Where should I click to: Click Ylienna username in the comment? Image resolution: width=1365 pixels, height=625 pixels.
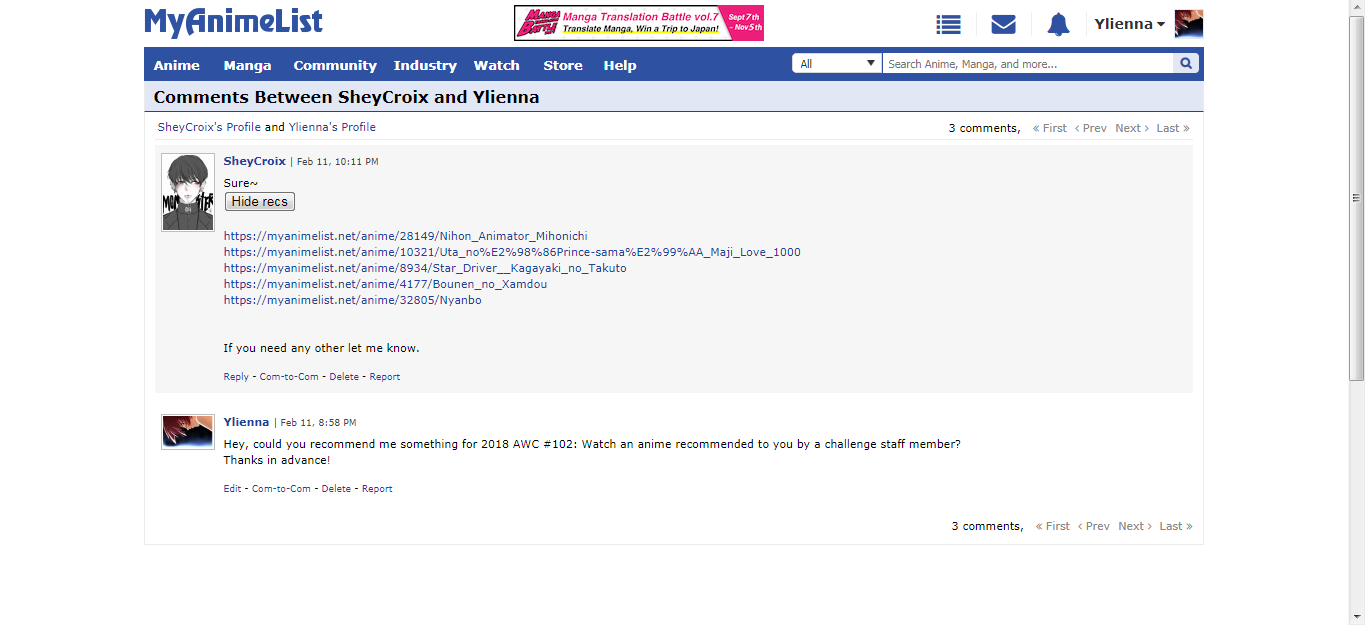pos(246,422)
